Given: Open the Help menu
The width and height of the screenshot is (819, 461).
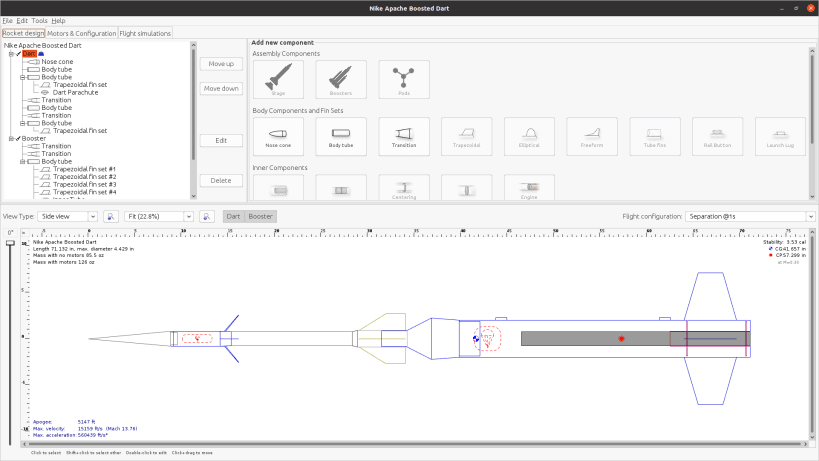Looking at the screenshot, I should click(x=58, y=21).
